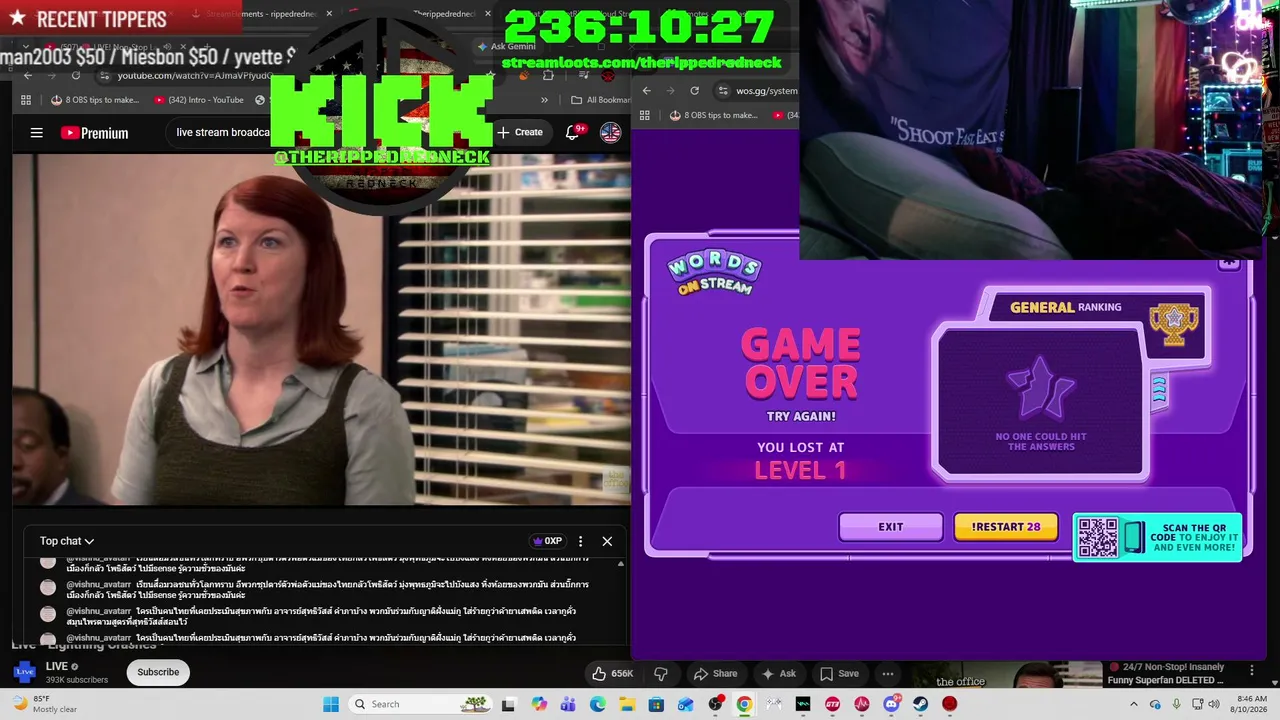Click the Ask button under the video

[x=779, y=674]
